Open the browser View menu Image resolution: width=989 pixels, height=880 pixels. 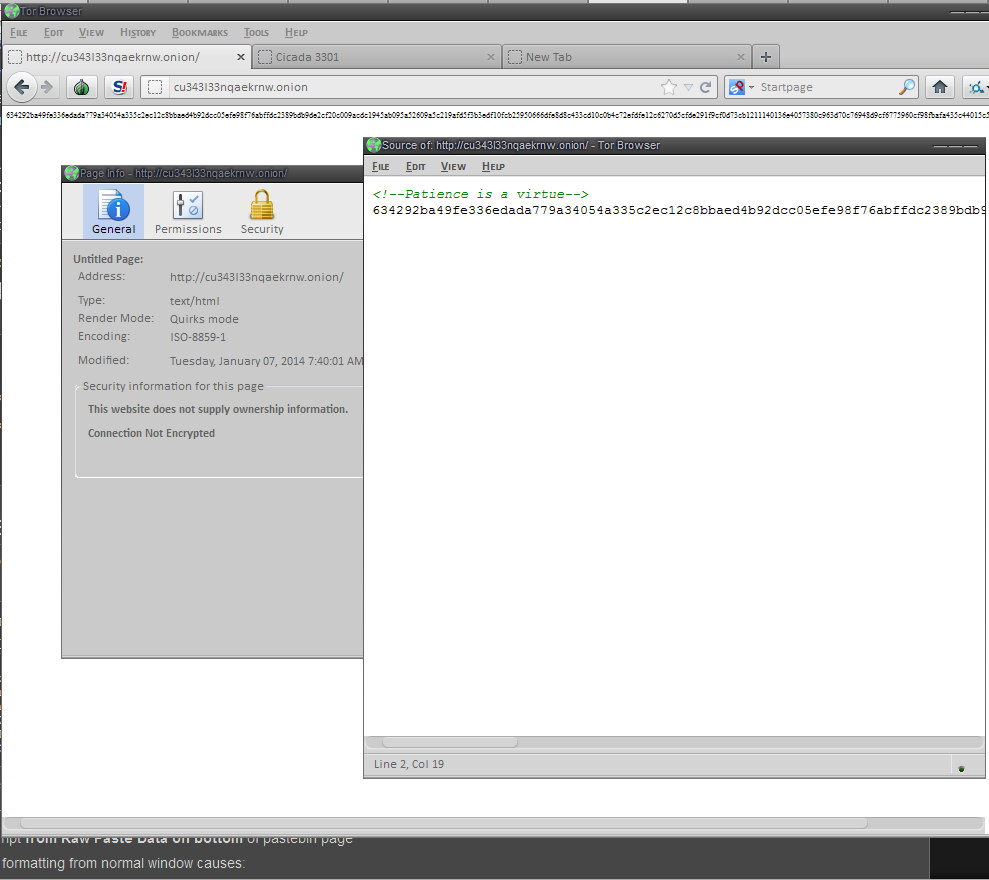(91, 32)
